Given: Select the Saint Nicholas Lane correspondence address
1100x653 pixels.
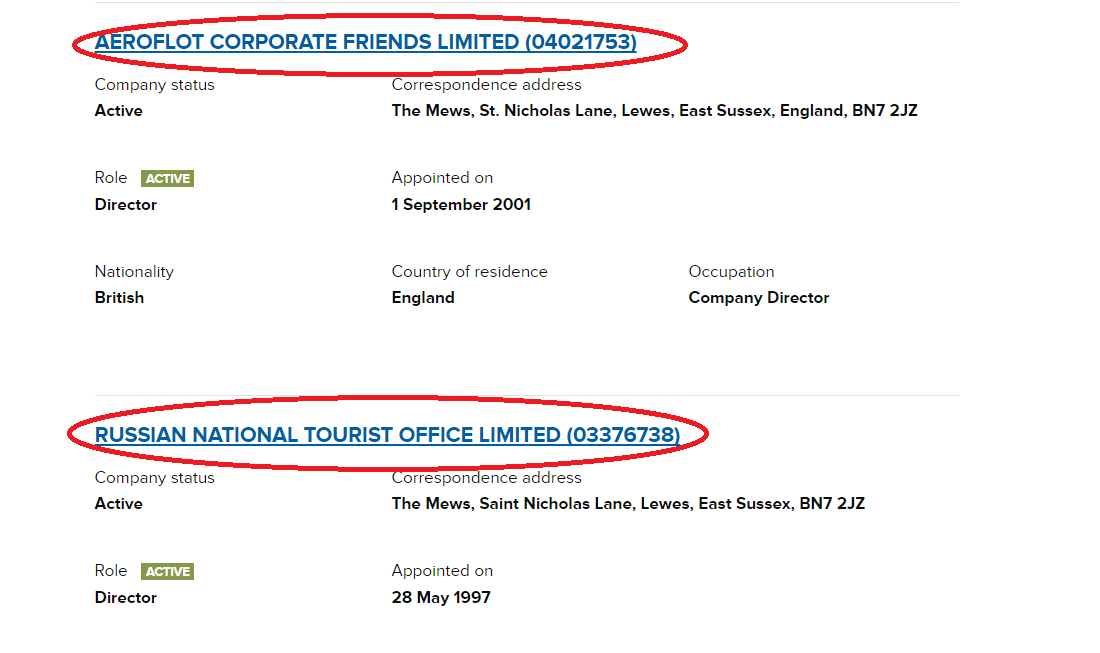Looking at the screenshot, I should [x=628, y=504].
